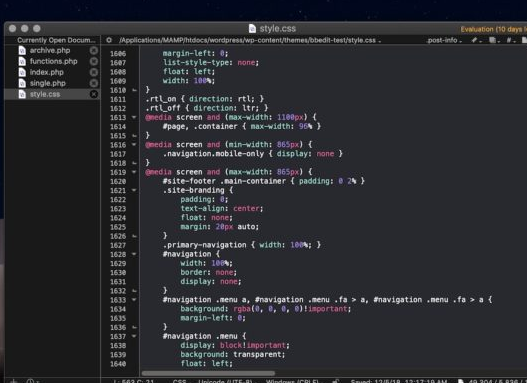527x383 pixels.
Task: Click the Currently Open Documents header
Action: click(56, 40)
